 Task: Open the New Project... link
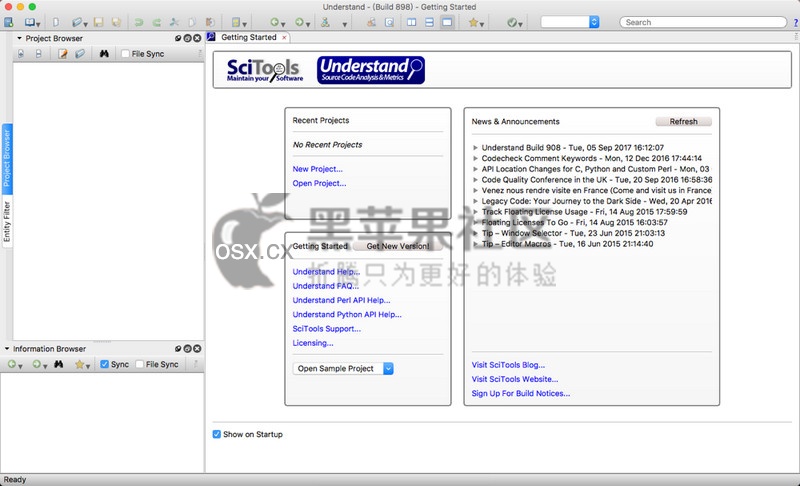pos(317,169)
